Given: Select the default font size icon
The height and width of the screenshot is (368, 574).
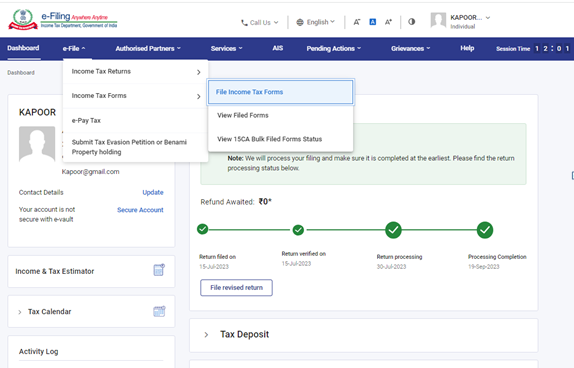Looking at the screenshot, I should coord(373,22).
